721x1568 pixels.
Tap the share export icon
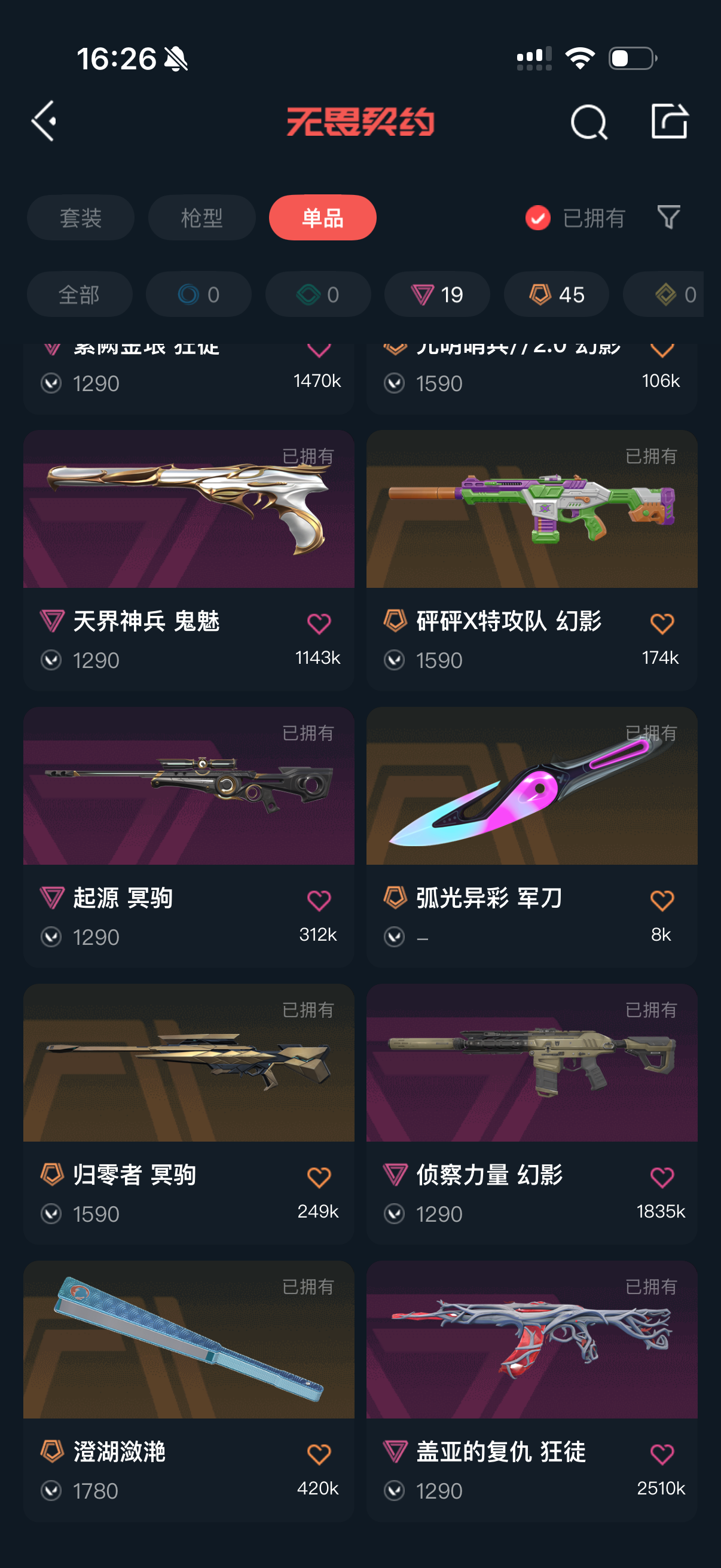pyautogui.click(x=669, y=121)
